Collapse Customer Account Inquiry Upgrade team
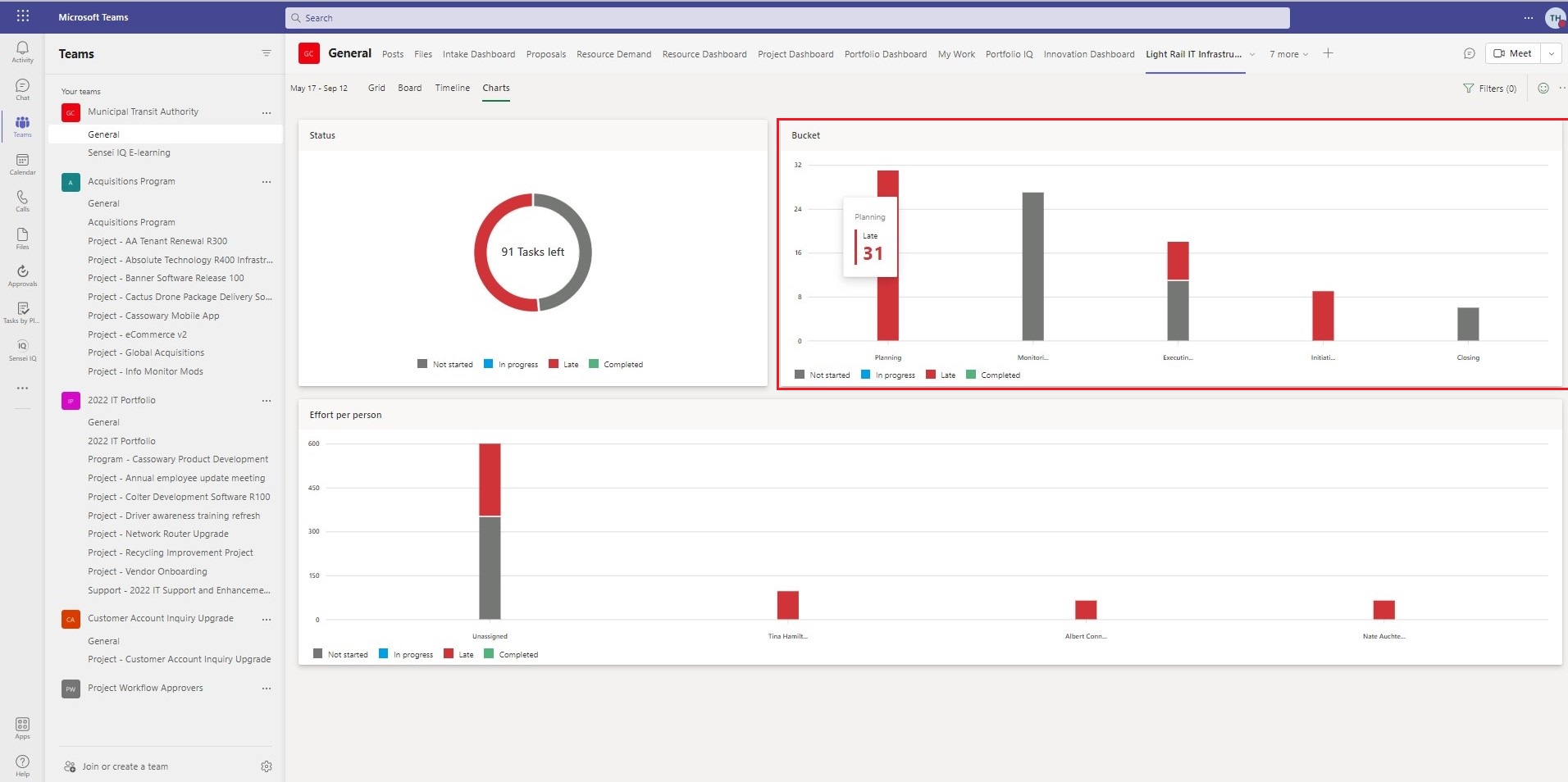 [161, 618]
